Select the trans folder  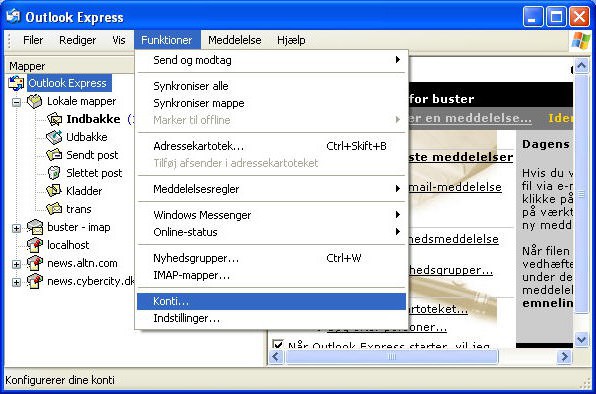[79, 209]
